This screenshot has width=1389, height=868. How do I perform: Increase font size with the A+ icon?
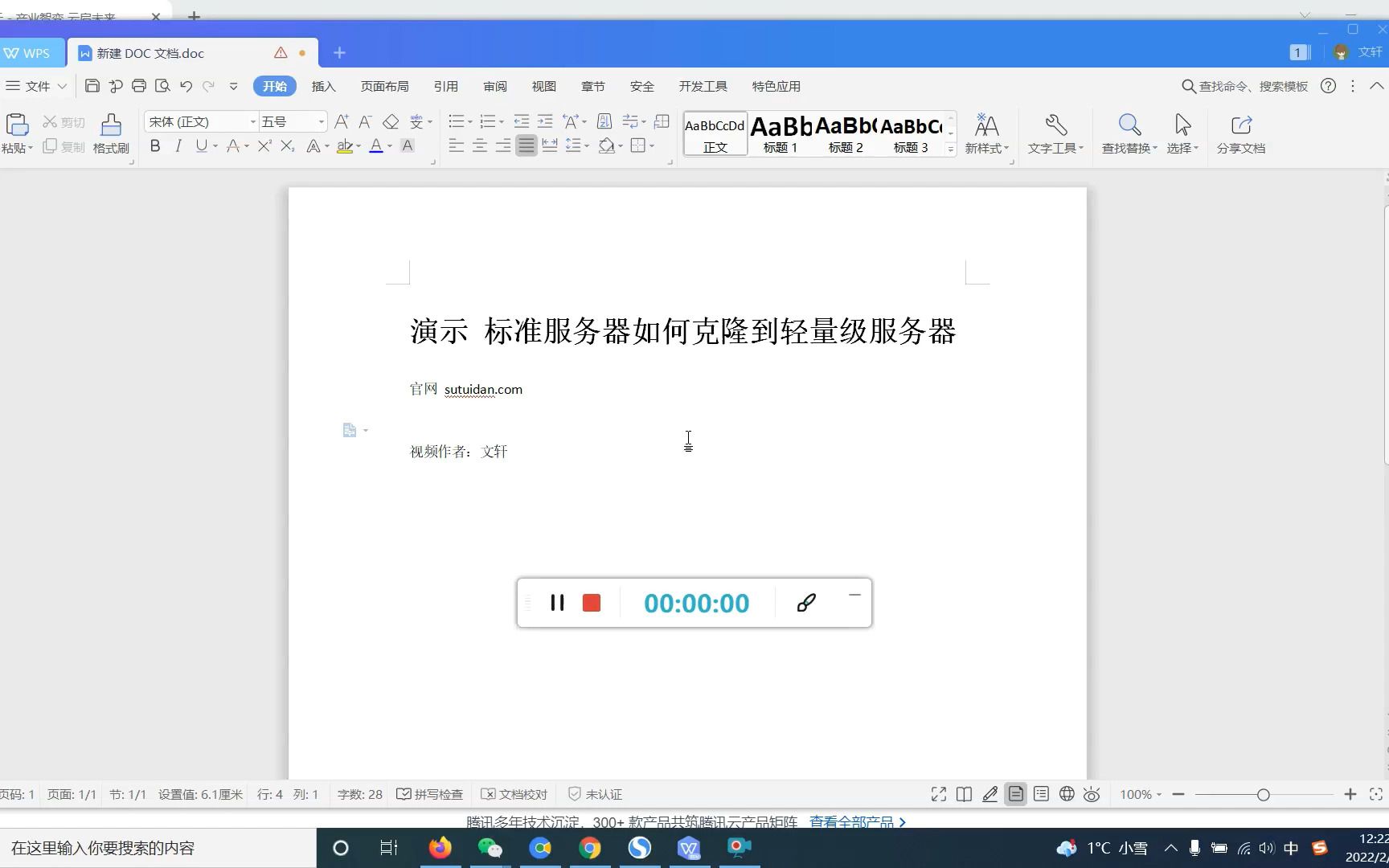[342, 121]
